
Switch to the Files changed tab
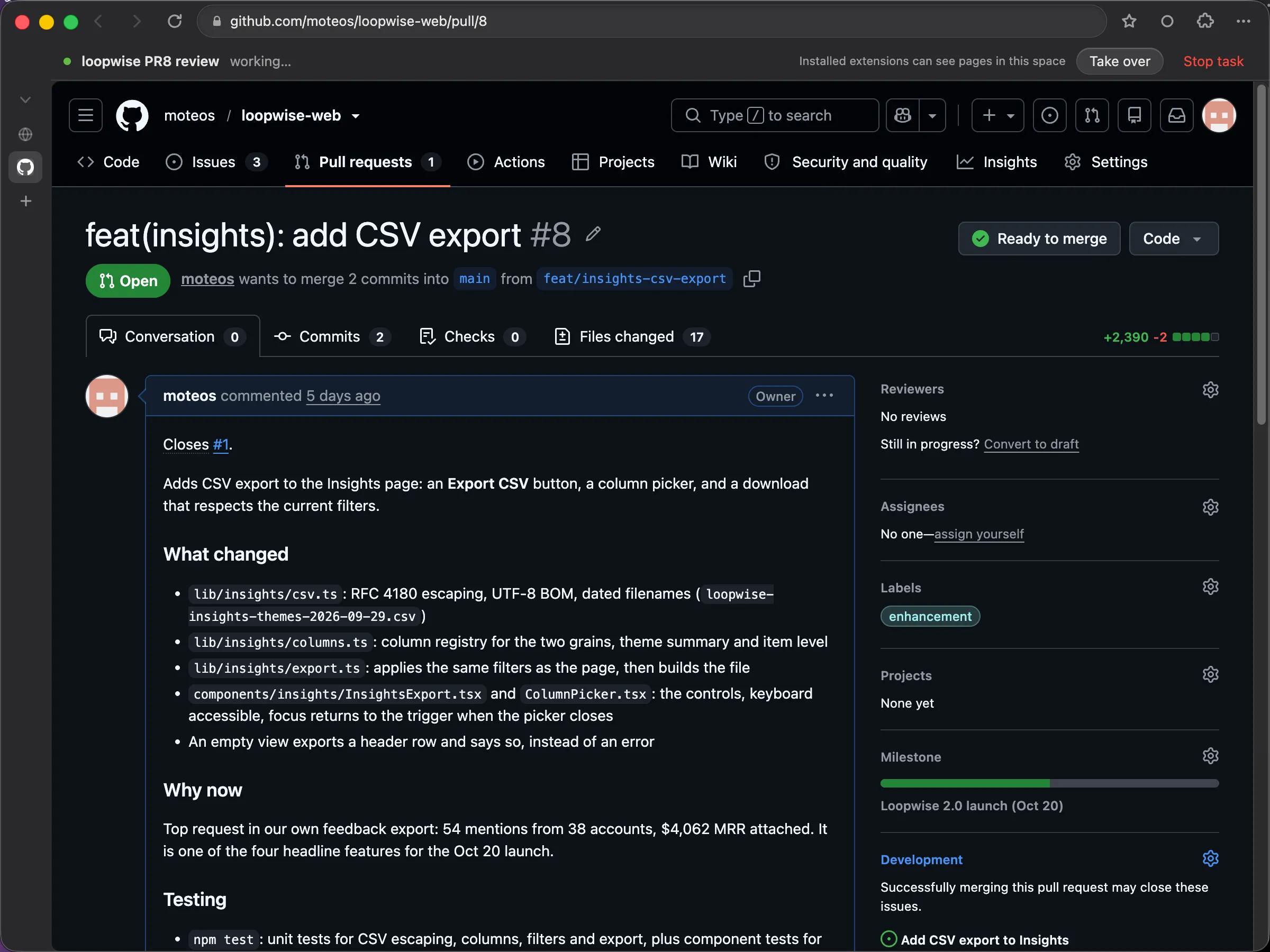tap(632, 336)
